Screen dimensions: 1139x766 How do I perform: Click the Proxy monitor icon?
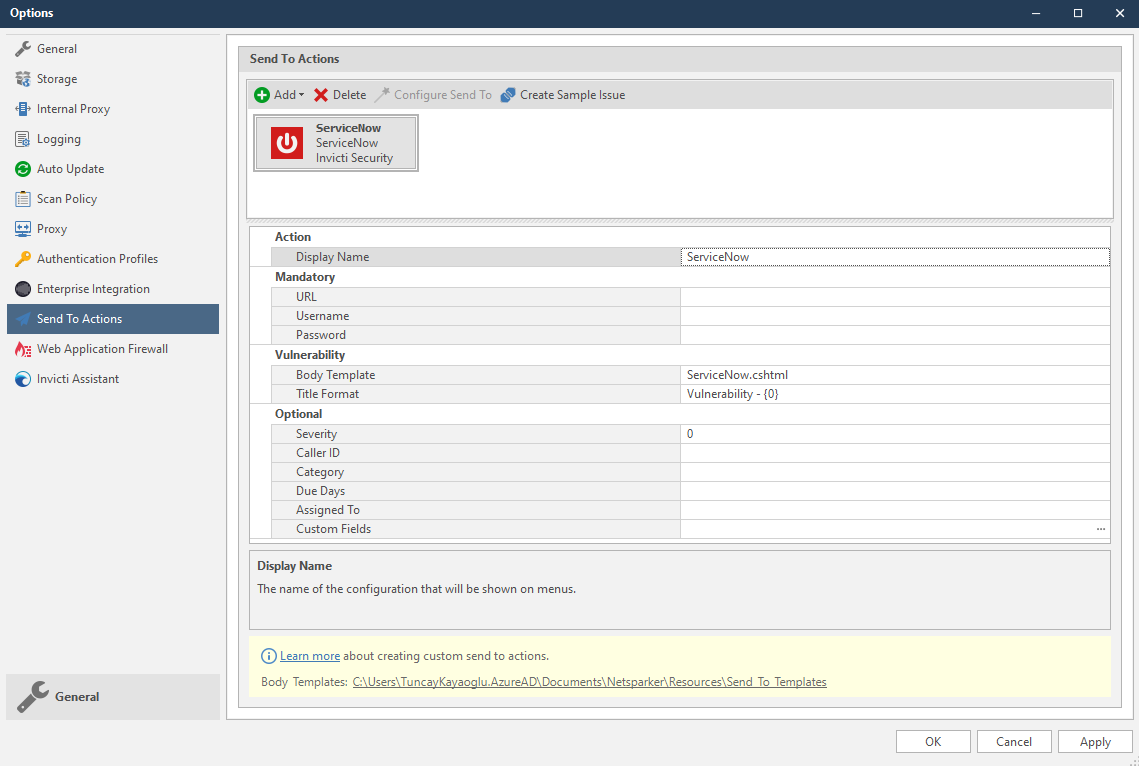[23, 229]
